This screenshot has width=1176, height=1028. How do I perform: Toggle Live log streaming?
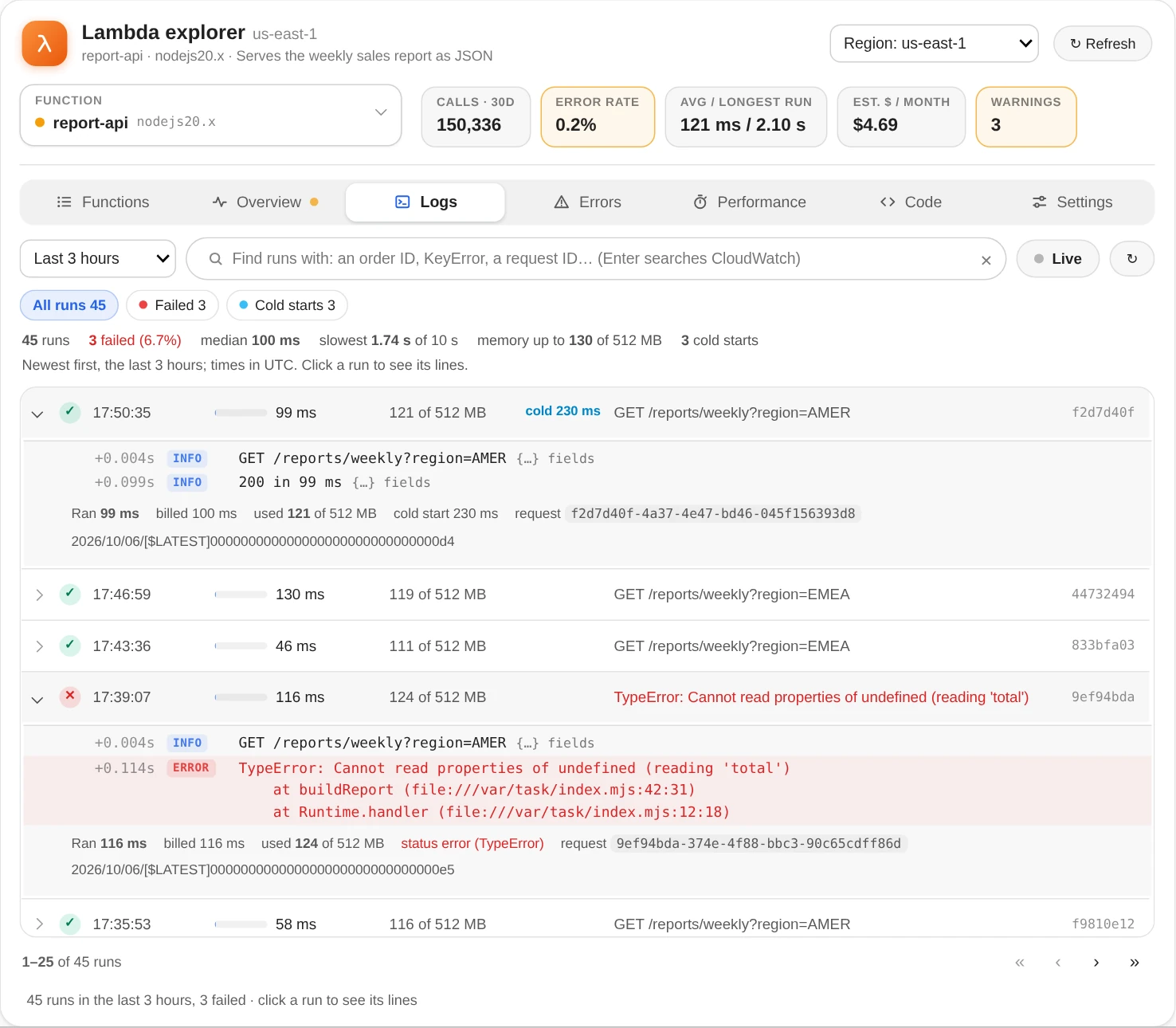(1058, 259)
